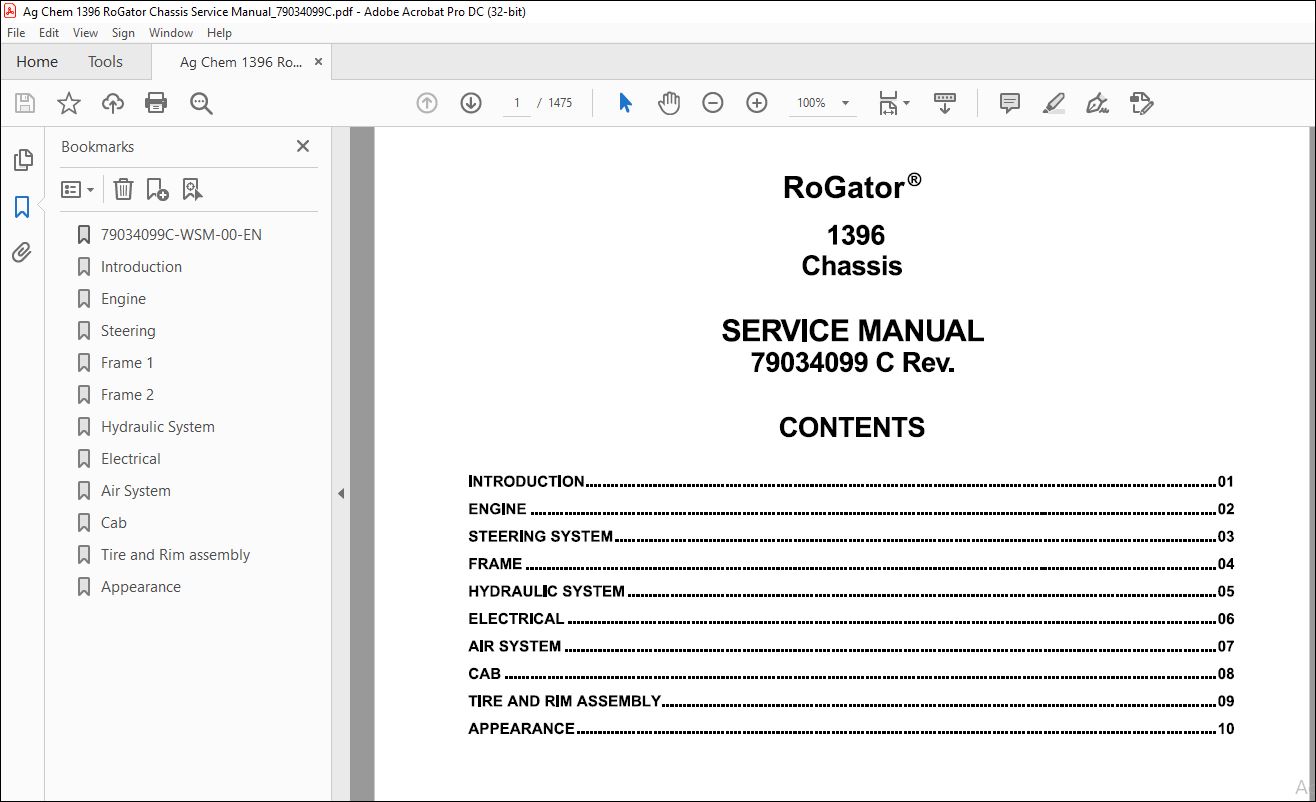
Task: Activate the Hand pan tool
Action: pyautogui.click(x=669, y=103)
